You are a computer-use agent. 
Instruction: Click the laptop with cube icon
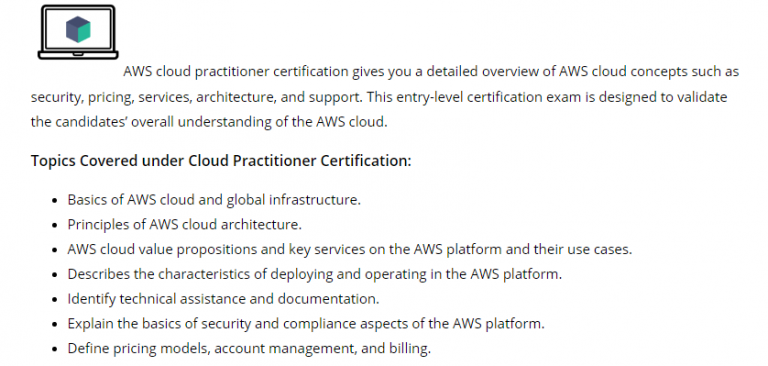point(78,32)
